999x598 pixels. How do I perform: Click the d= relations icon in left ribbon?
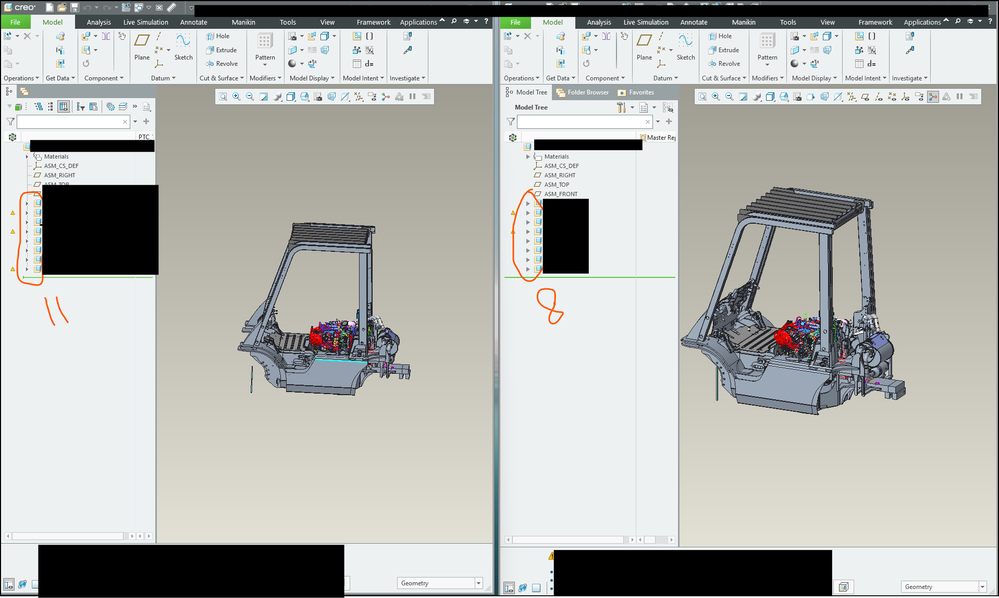[370, 64]
